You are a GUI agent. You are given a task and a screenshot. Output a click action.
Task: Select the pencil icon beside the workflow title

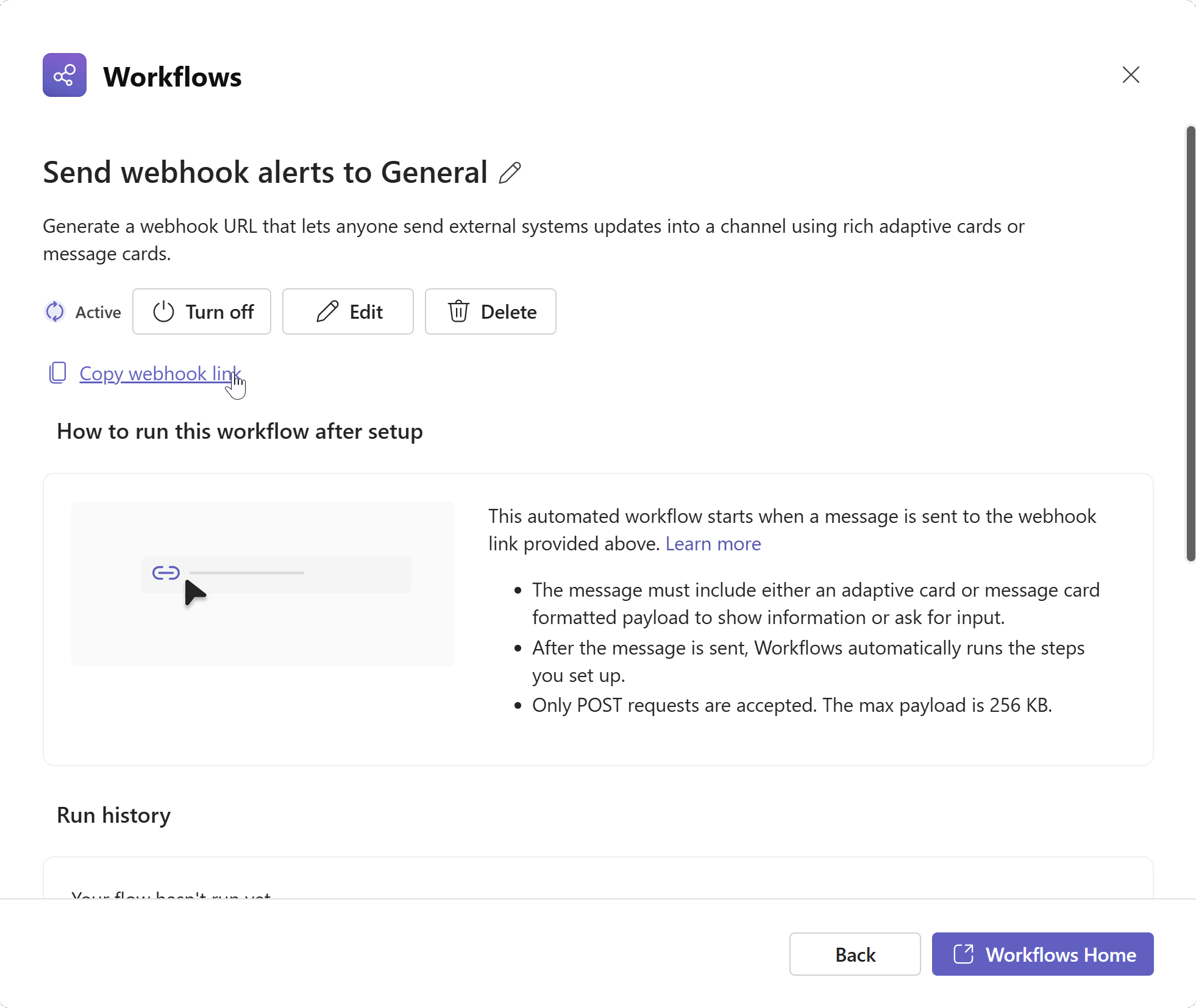510,172
